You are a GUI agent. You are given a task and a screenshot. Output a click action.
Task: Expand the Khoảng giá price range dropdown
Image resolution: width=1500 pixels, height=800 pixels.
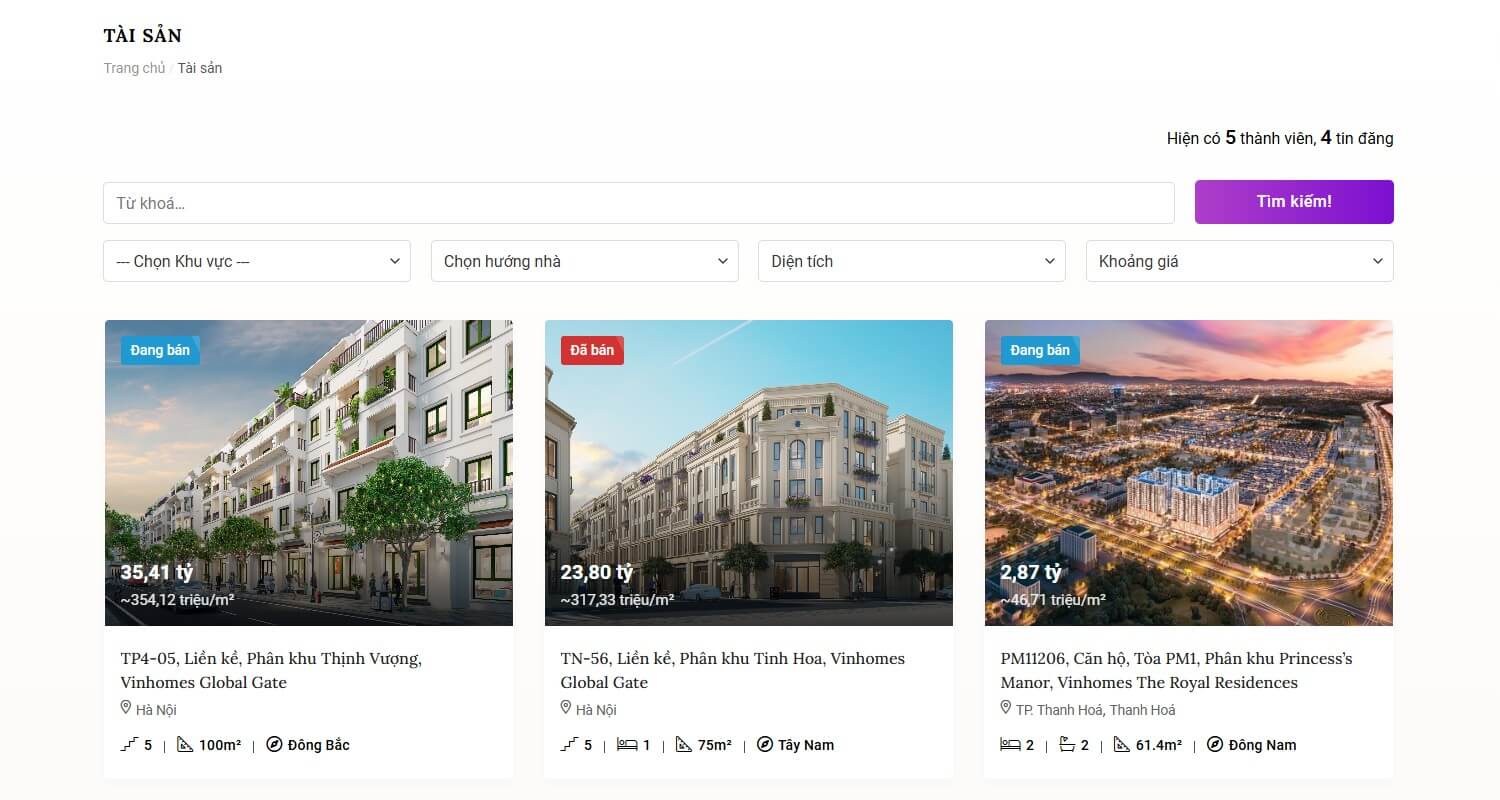[x=1240, y=261]
